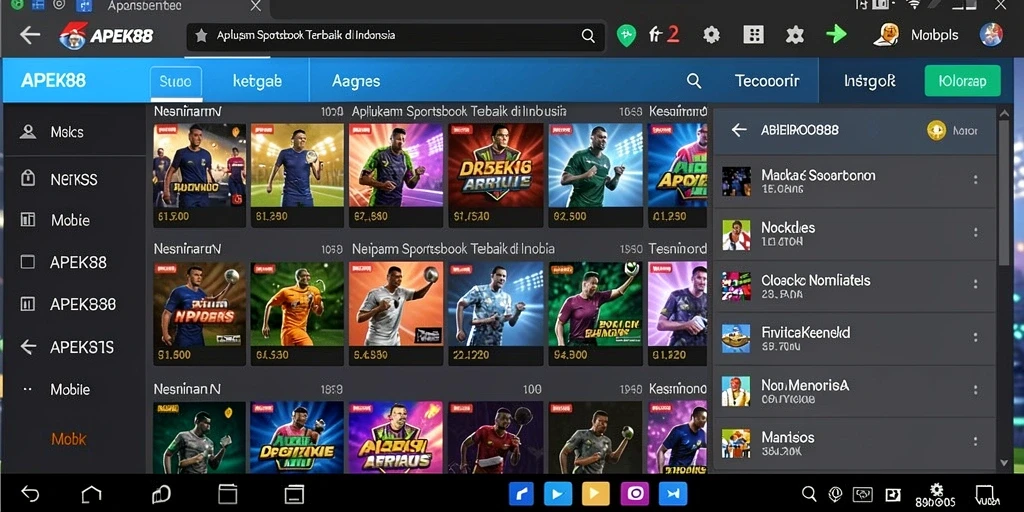Open the DRSEKIG ARRIULE game card
The height and width of the screenshot is (512, 1024).
point(495,175)
